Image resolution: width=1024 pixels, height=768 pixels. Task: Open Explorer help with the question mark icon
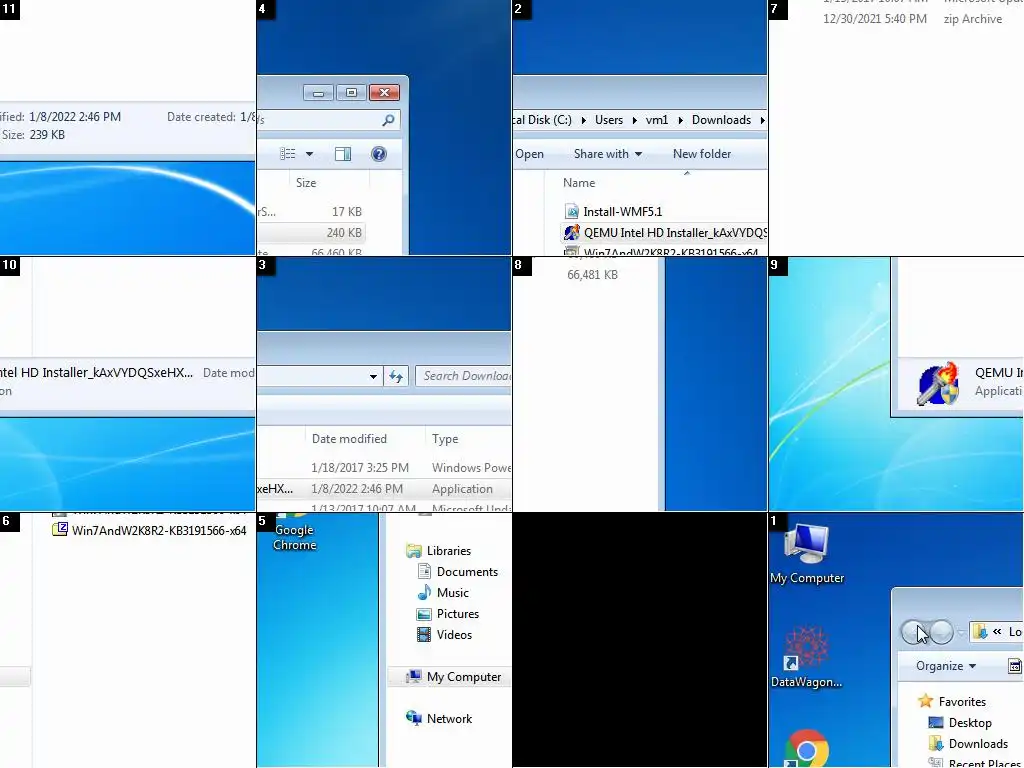point(379,154)
